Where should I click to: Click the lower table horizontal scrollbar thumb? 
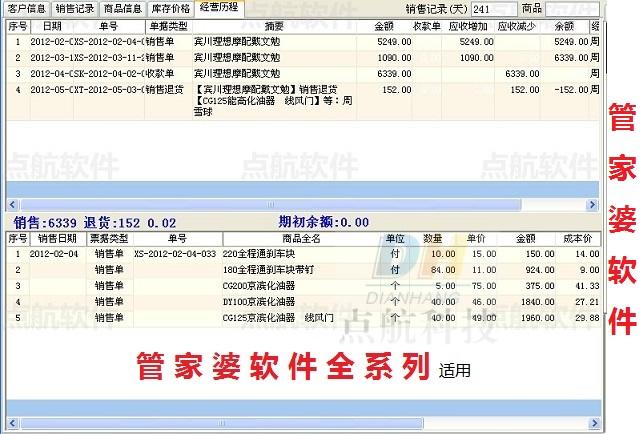click(x=222, y=423)
